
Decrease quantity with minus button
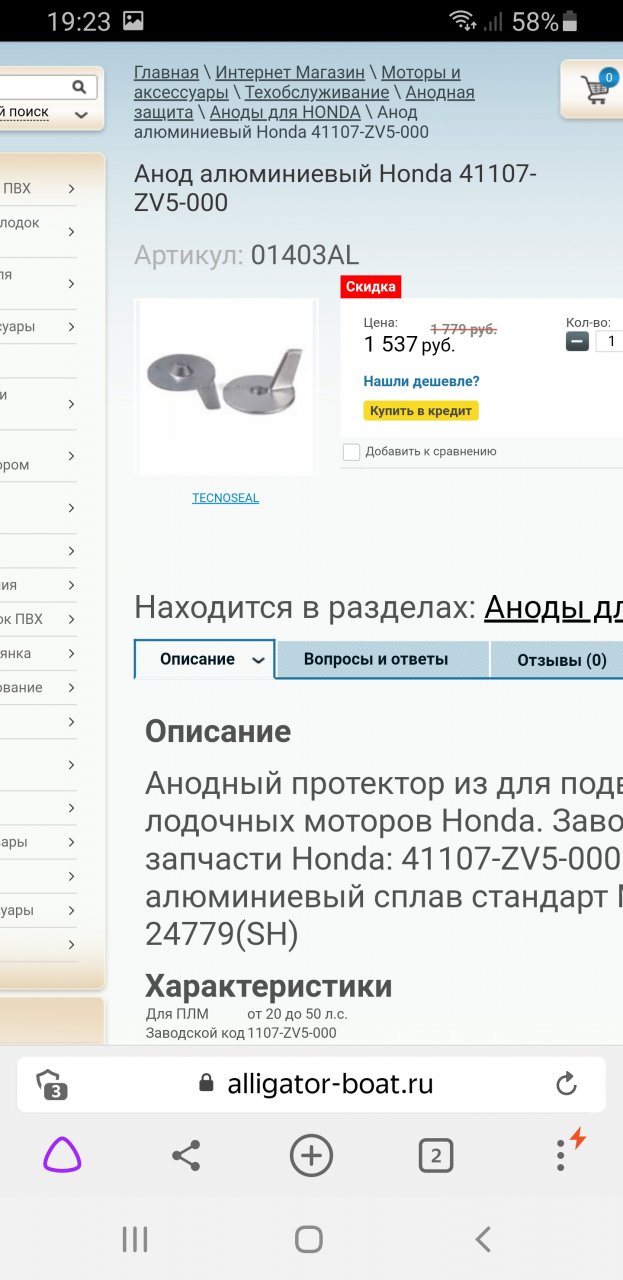click(577, 341)
